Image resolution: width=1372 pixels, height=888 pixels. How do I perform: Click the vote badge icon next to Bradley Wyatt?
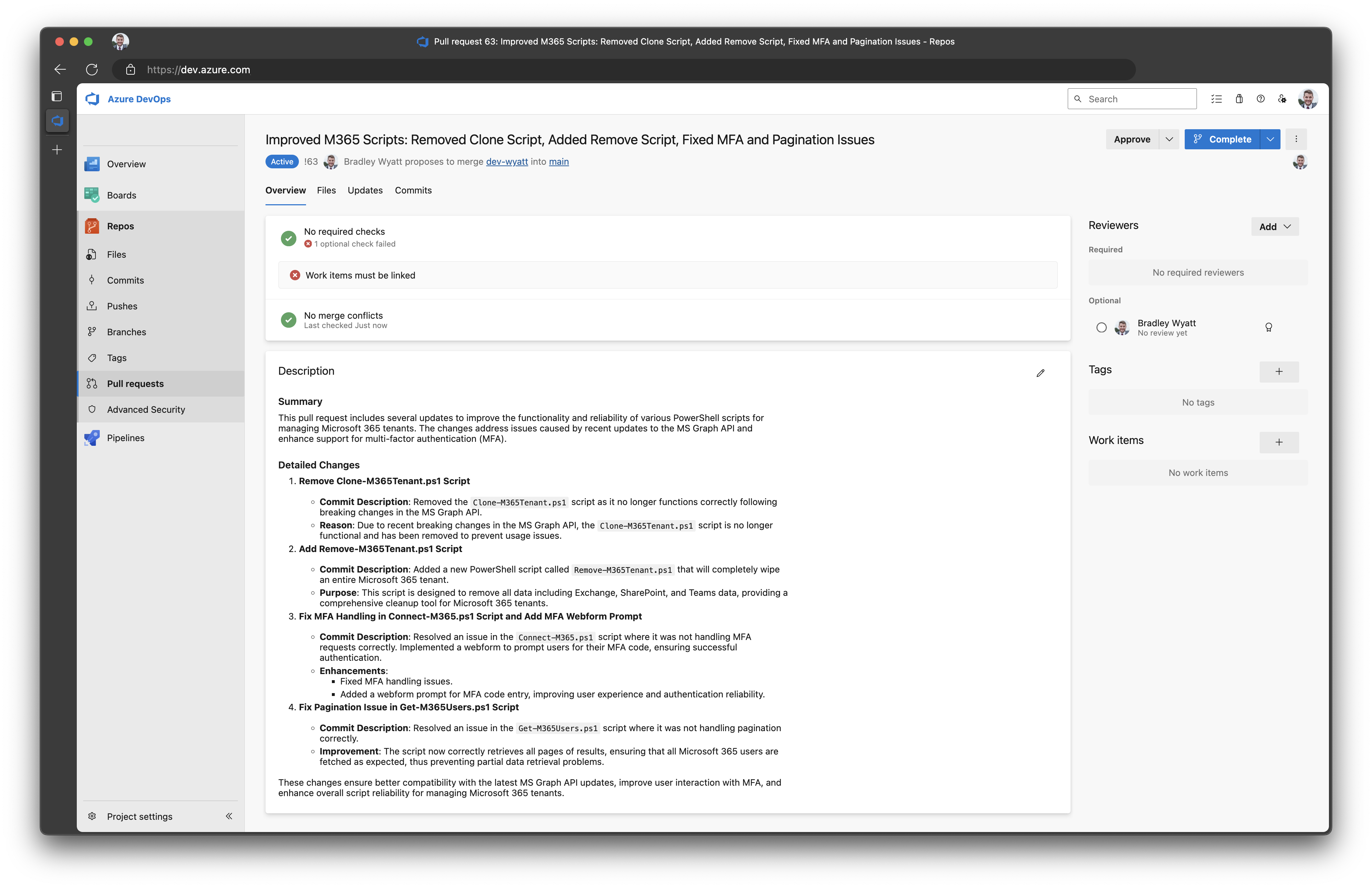pos(1268,327)
